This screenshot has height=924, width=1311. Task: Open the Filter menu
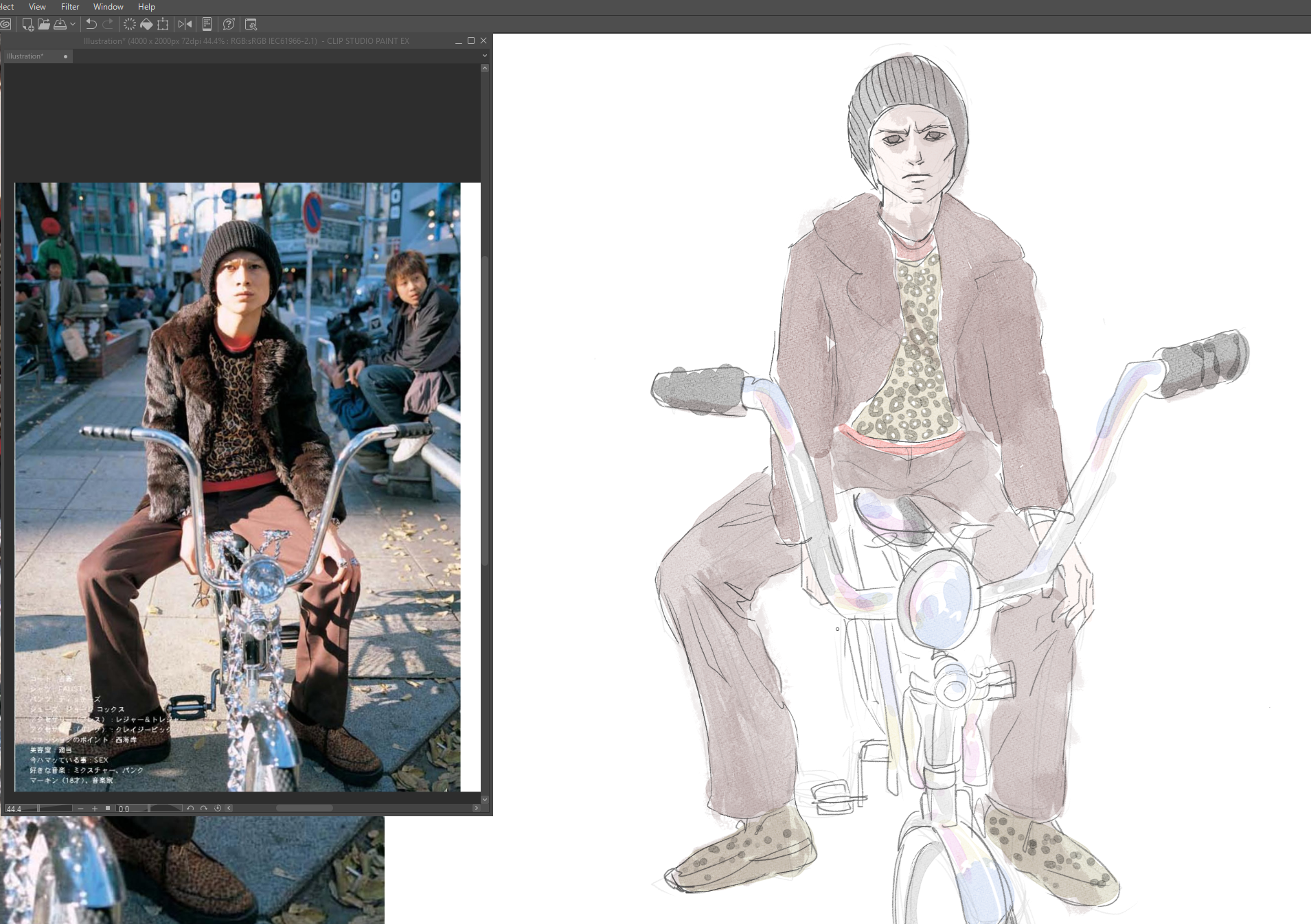click(x=70, y=6)
